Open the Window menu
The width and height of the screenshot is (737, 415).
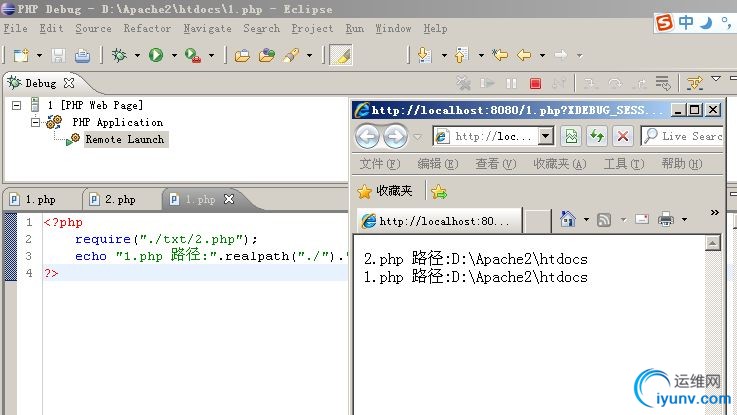(x=393, y=29)
